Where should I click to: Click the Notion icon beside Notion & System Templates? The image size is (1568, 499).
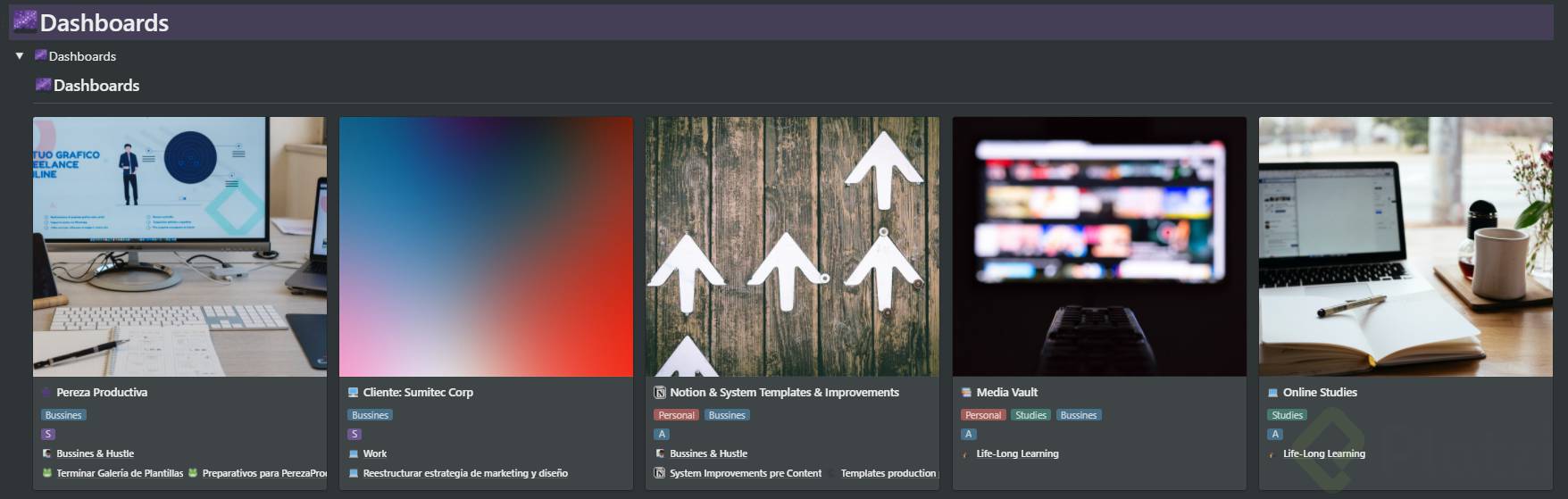pyautogui.click(x=660, y=392)
